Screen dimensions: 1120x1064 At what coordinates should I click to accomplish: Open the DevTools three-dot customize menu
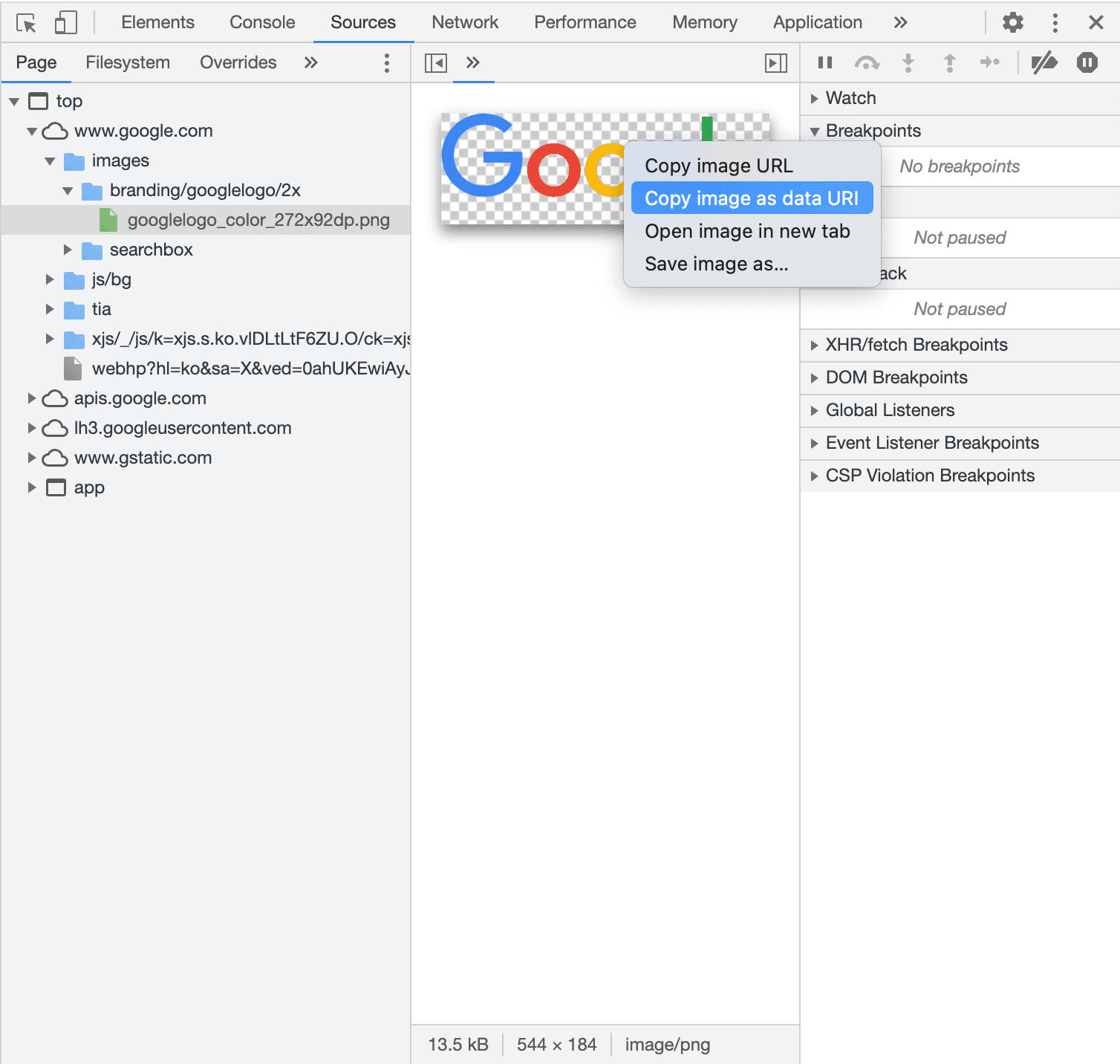click(x=1055, y=22)
